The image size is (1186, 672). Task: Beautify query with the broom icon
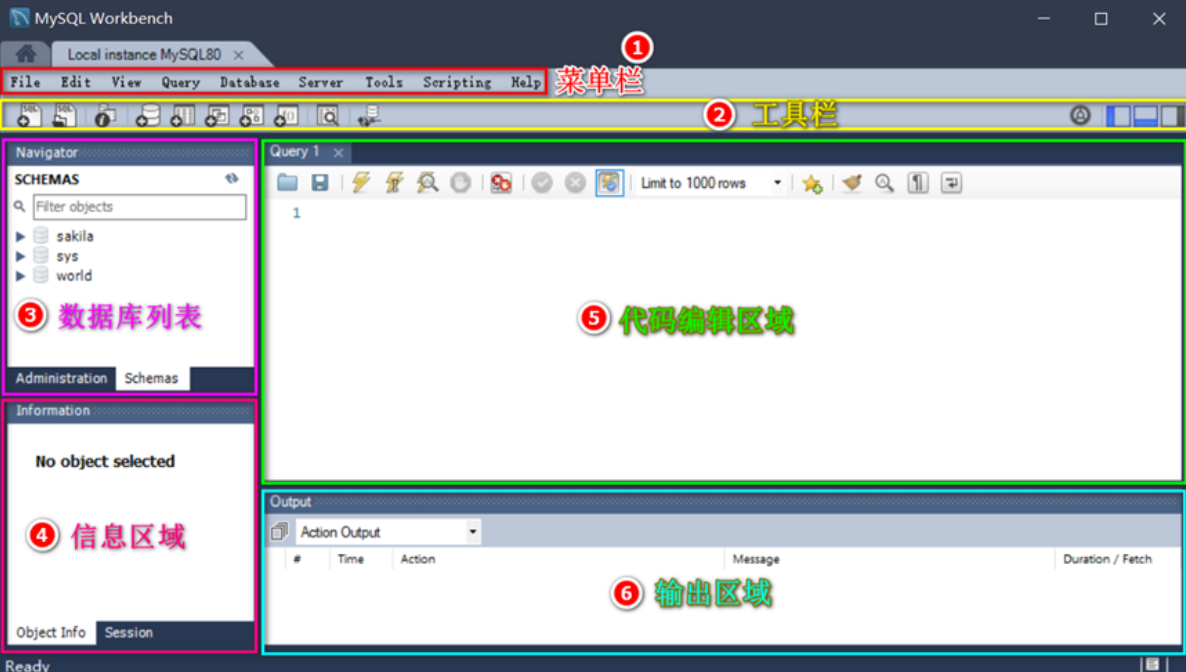tap(852, 182)
